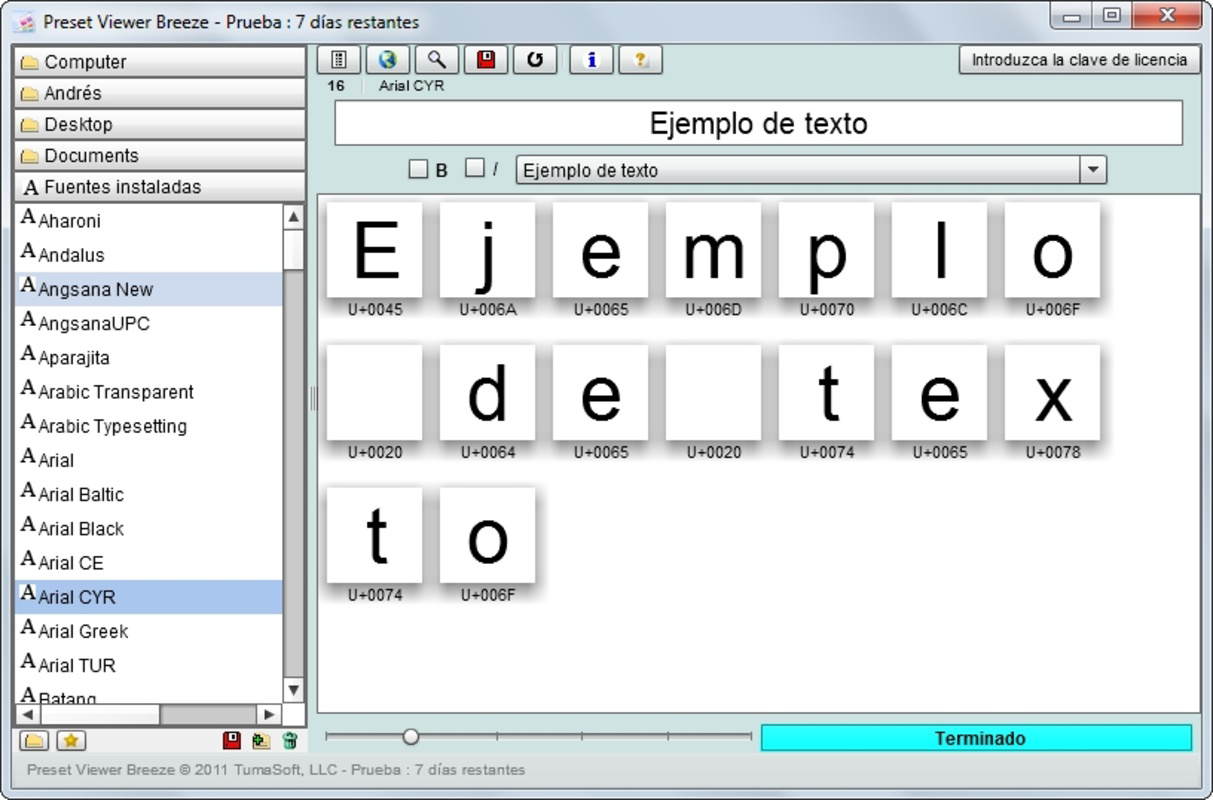This screenshot has width=1213, height=800.
Task: Click the glyph tile for x U+0078
Action: coord(1053,393)
